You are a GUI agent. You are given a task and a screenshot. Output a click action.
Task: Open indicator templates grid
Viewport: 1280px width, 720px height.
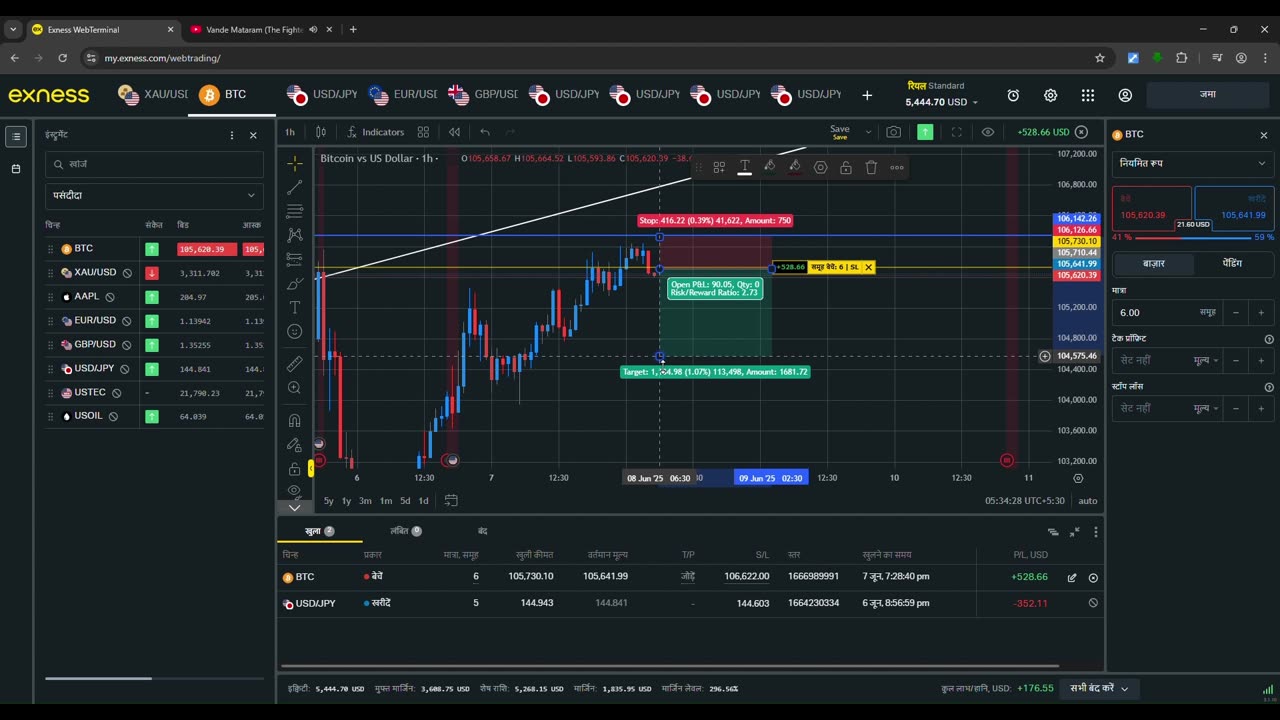pos(423,132)
